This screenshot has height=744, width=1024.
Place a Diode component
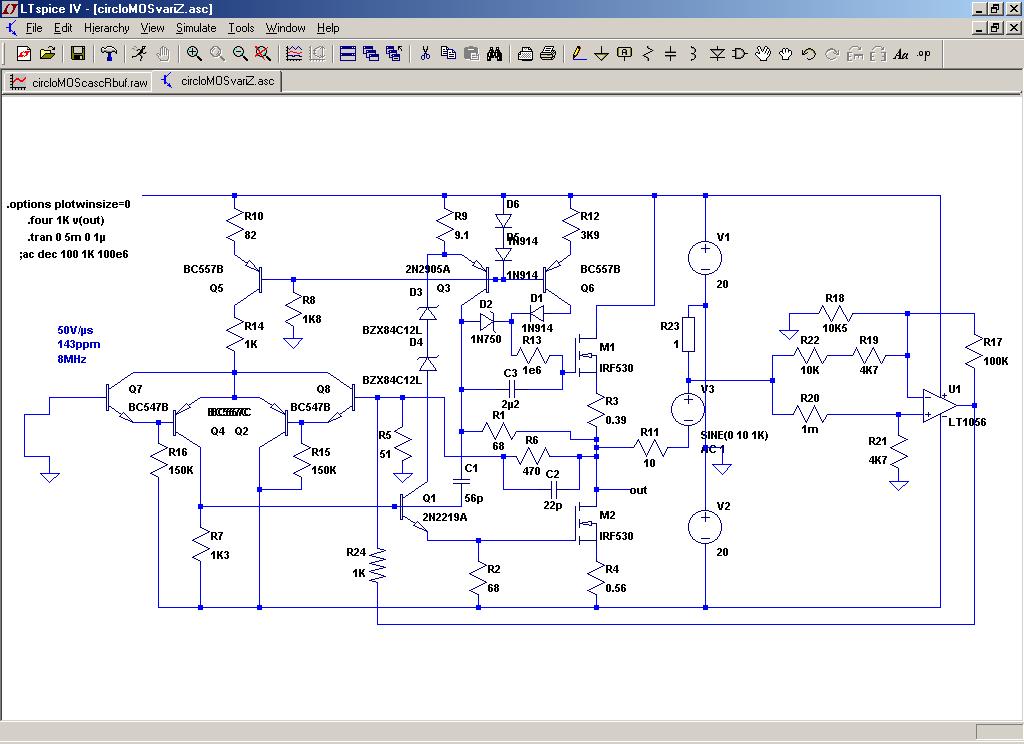(x=717, y=54)
